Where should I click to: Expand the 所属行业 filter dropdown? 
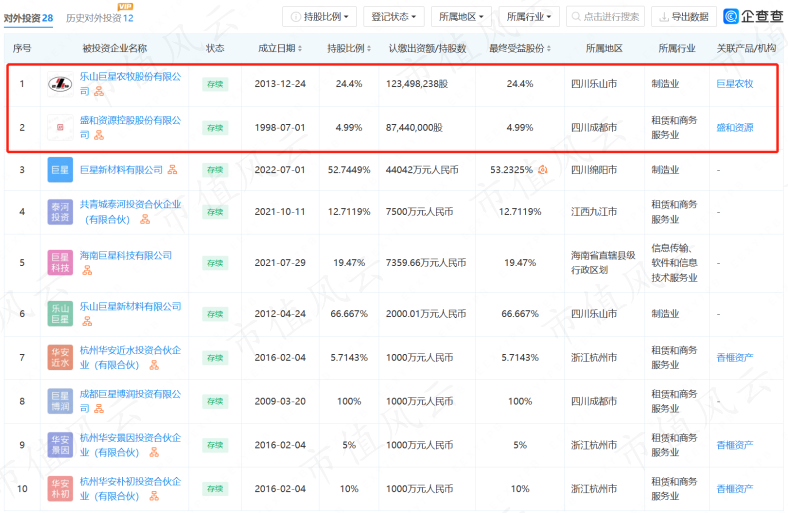click(529, 17)
